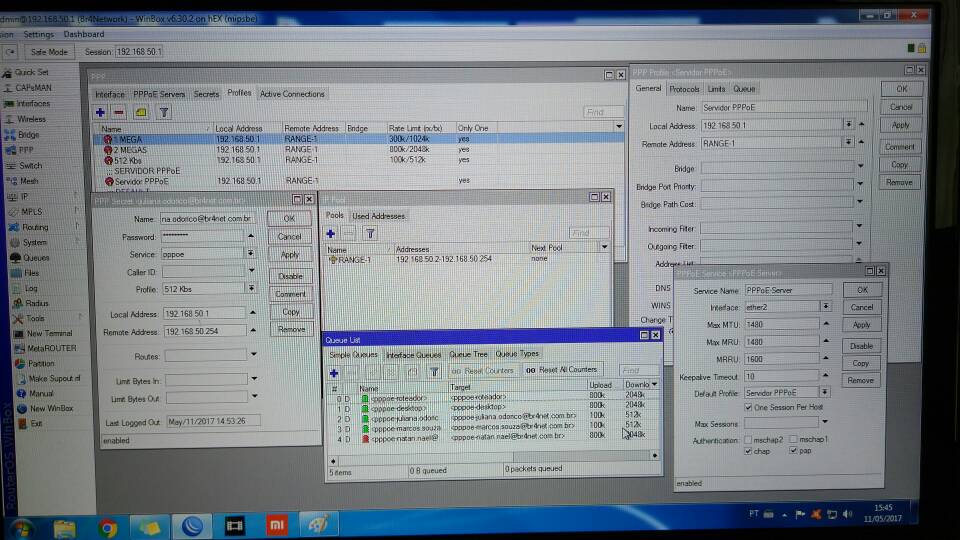Open Interfaces in sidebar
The image size is (960, 540).
[32, 103]
